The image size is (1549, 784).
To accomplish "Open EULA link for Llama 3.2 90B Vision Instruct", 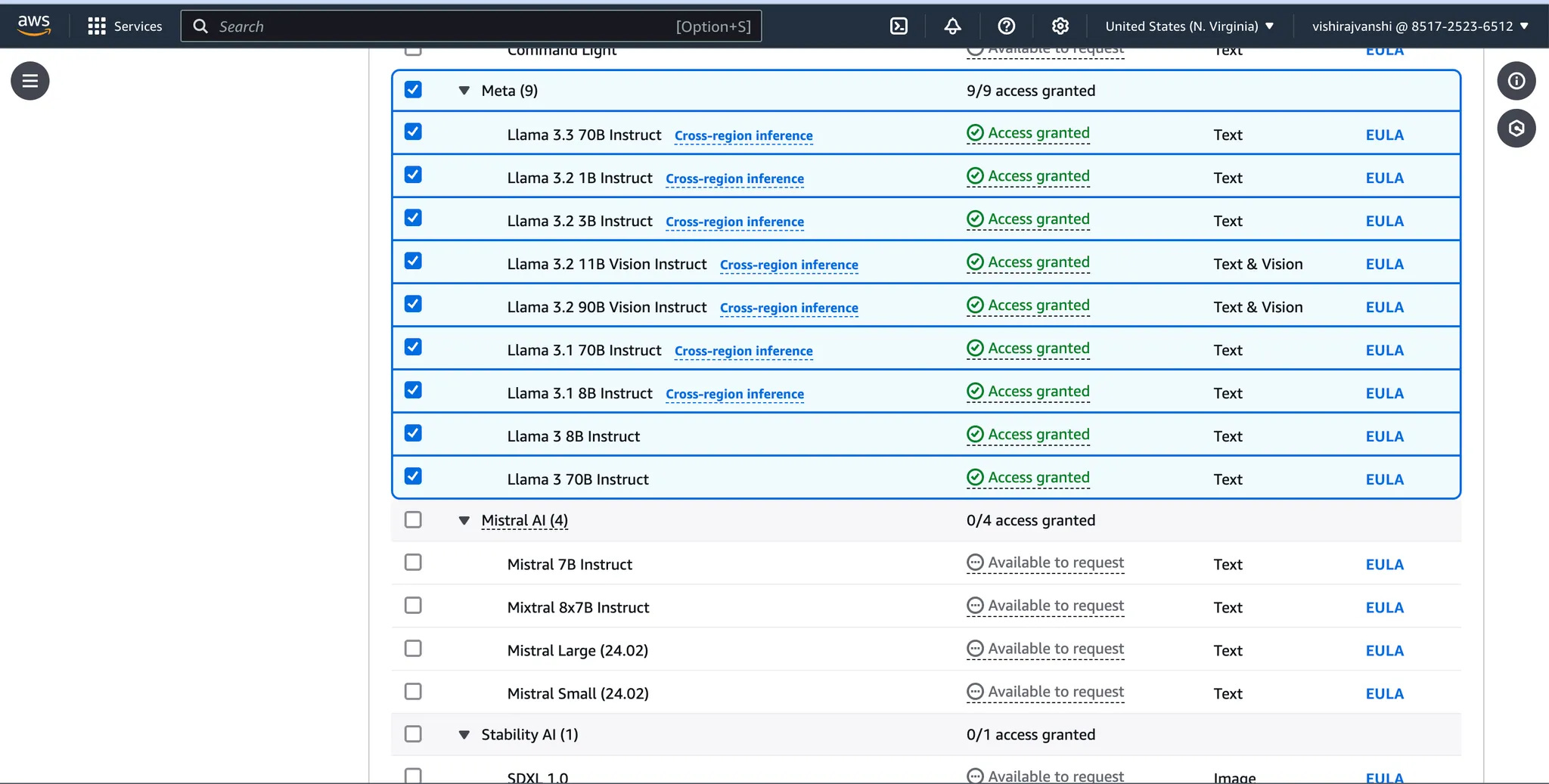I will pos(1384,308).
